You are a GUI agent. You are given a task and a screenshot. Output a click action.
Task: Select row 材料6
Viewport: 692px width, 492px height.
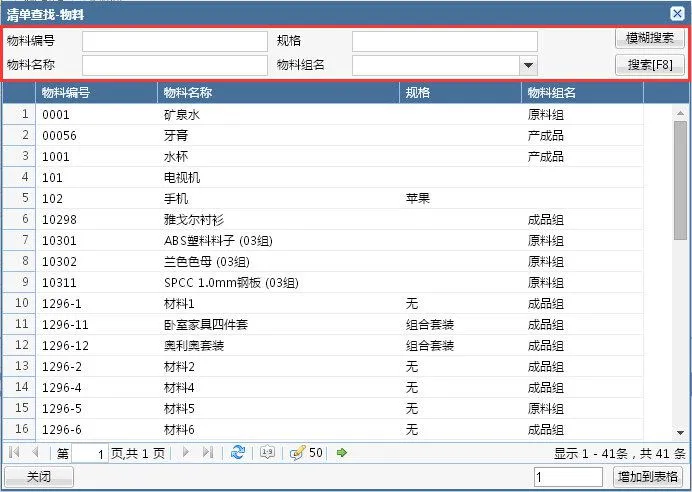(x=323, y=429)
